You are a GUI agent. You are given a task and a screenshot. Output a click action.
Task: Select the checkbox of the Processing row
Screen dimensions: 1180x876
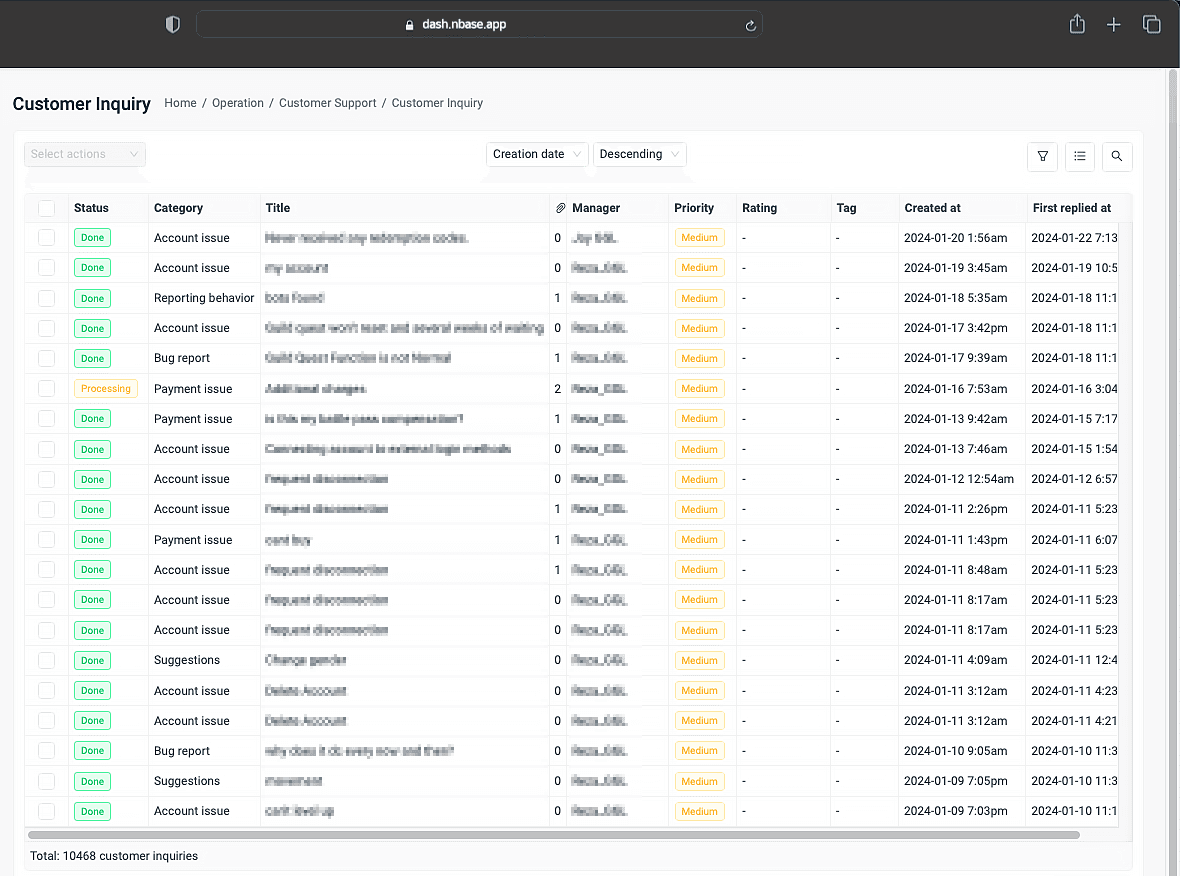click(47, 388)
